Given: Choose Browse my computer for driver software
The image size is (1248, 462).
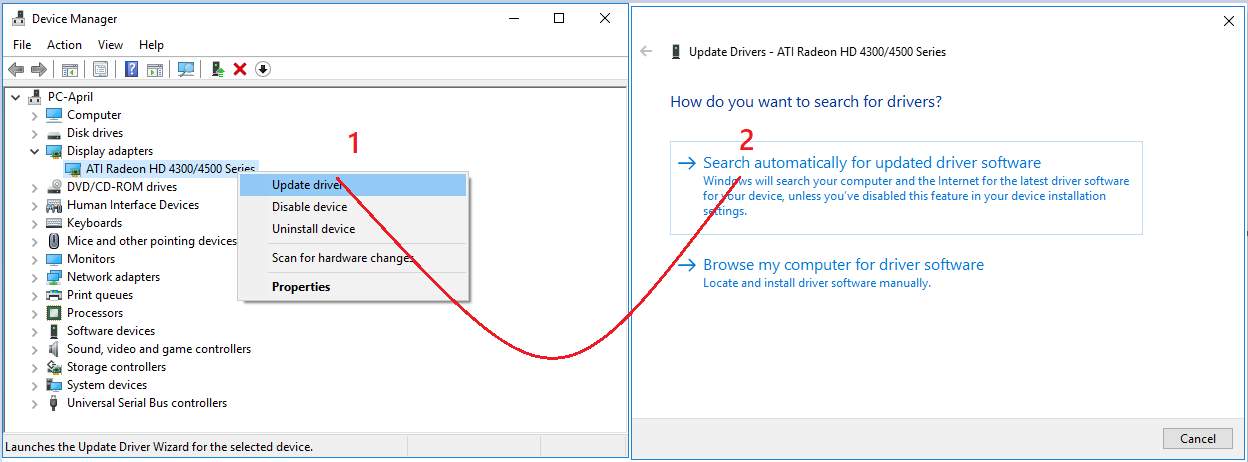Looking at the screenshot, I should pos(843,265).
